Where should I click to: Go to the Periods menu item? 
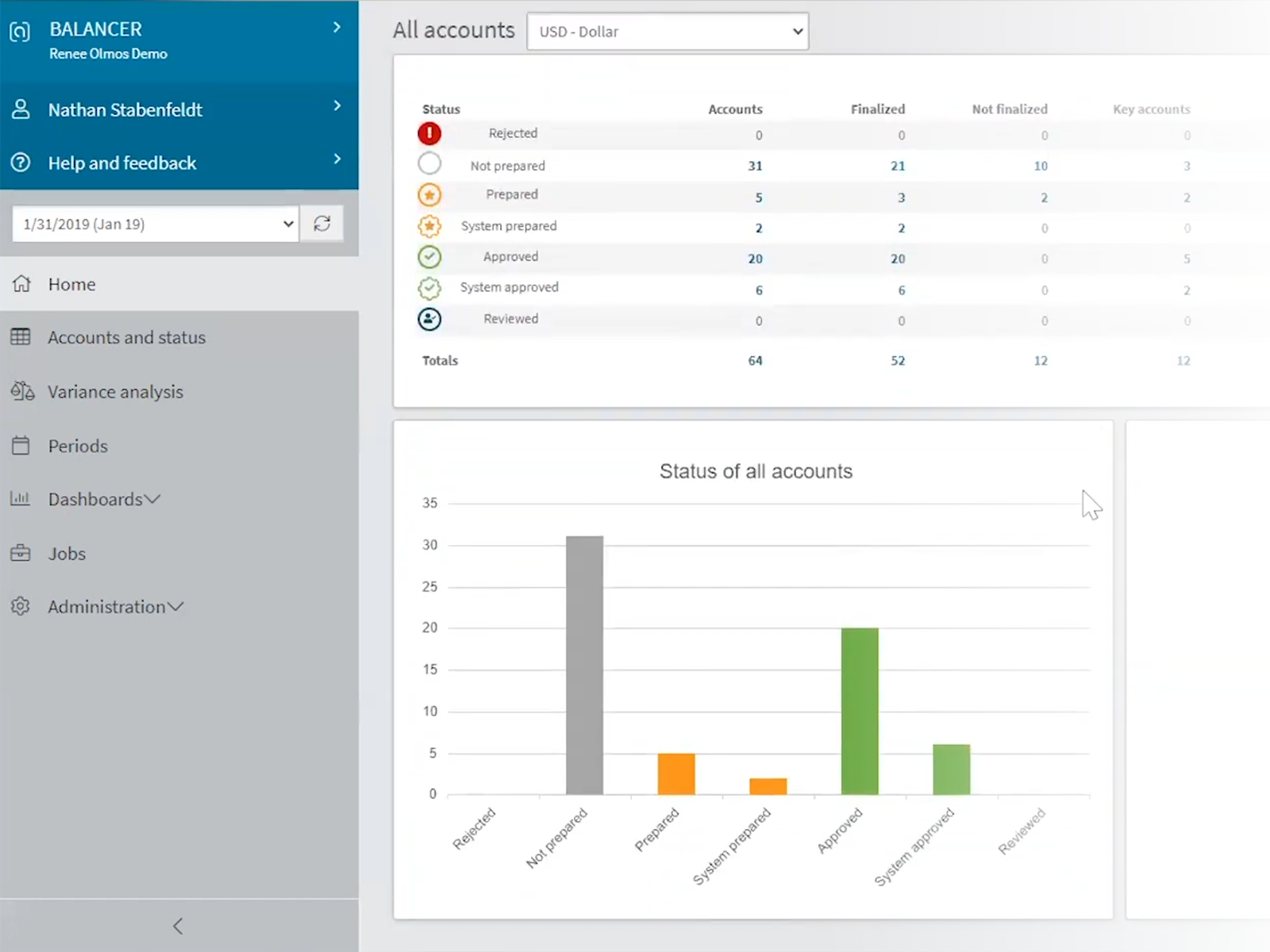(78, 446)
